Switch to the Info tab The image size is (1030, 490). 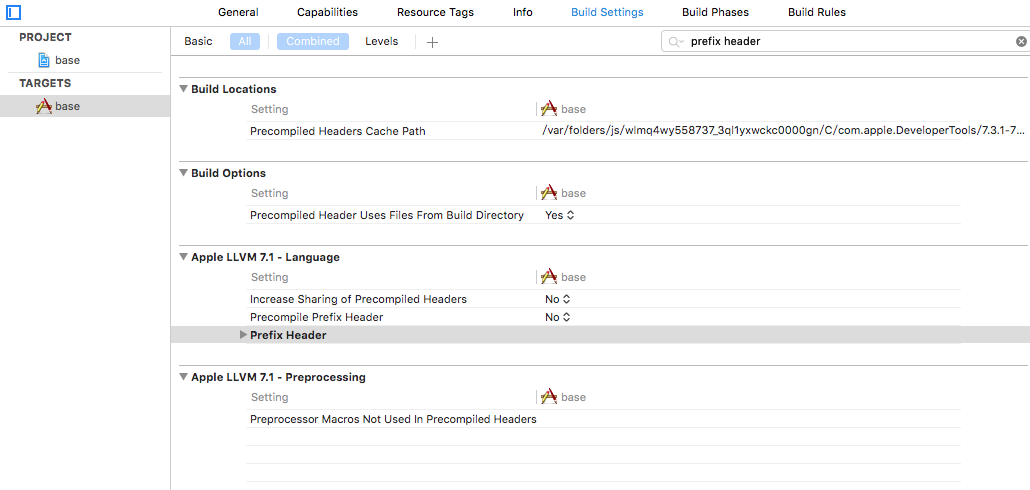(x=523, y=12)
